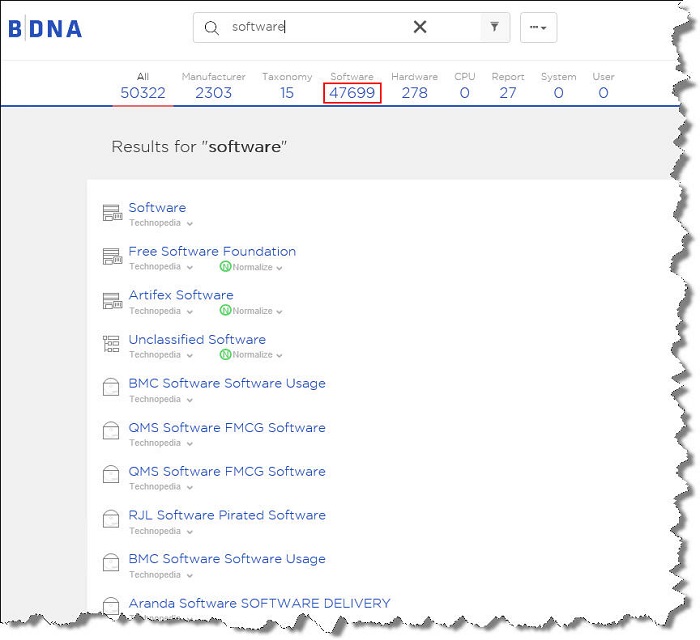Open the Artifex Software result

(181, 295)
